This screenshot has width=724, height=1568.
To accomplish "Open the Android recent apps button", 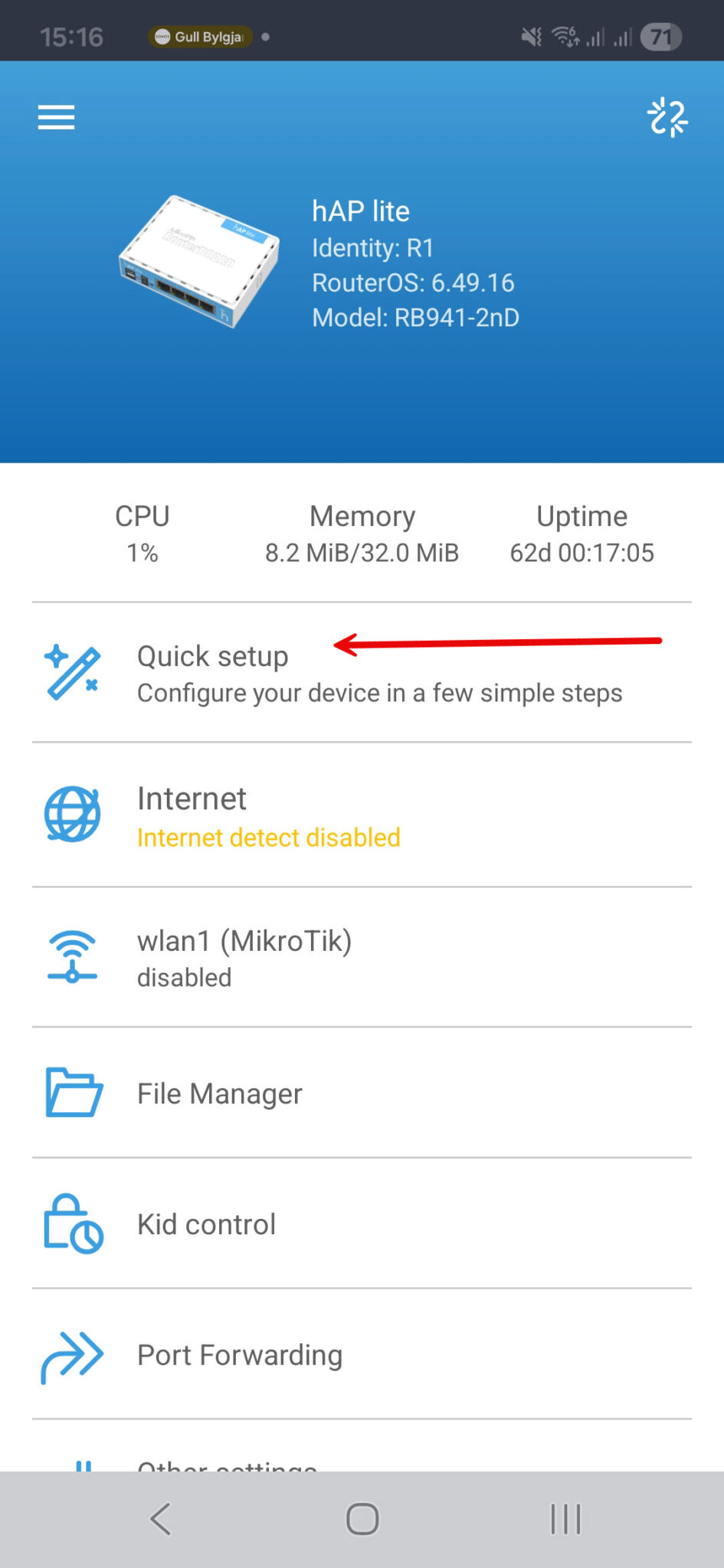I will [565, 1519].
